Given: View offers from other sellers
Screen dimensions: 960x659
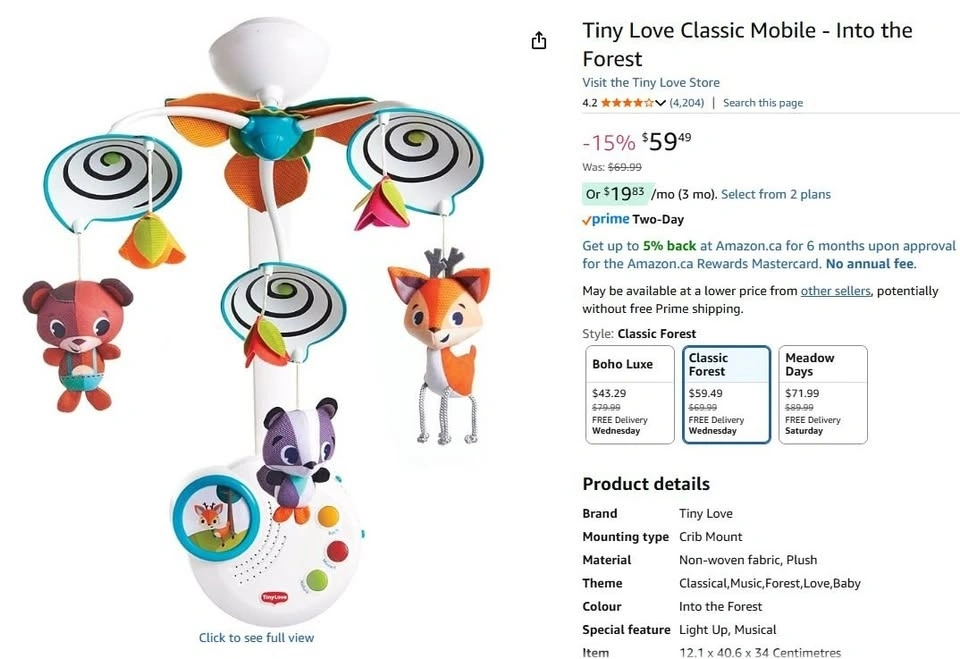Looking at the screenshot, I should pos(835,291).
